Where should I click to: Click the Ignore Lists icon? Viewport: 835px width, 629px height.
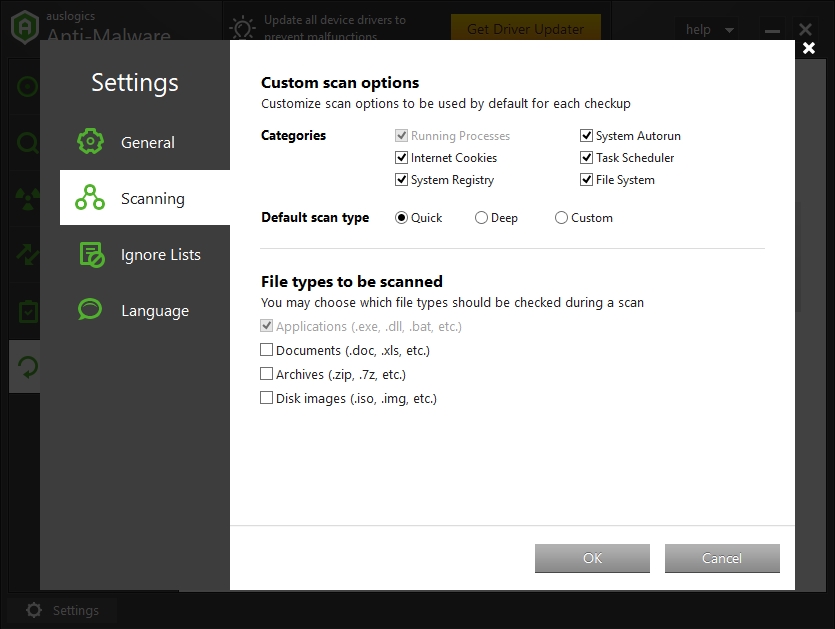coord(91,255)
